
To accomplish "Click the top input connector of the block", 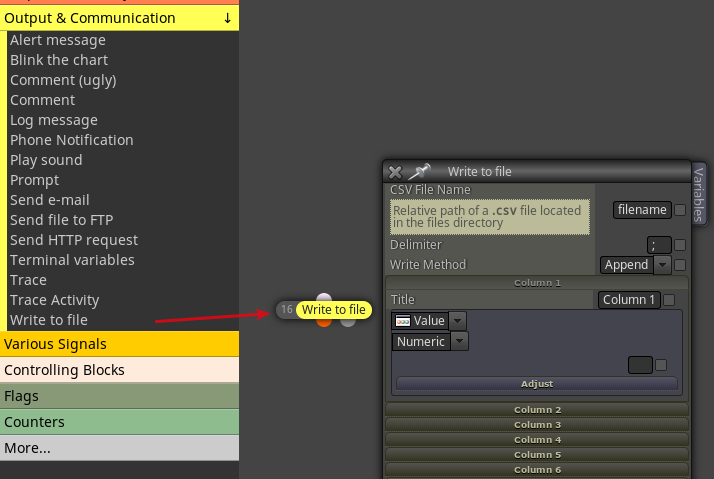I will pyautogui.click(x=324, y=298).
